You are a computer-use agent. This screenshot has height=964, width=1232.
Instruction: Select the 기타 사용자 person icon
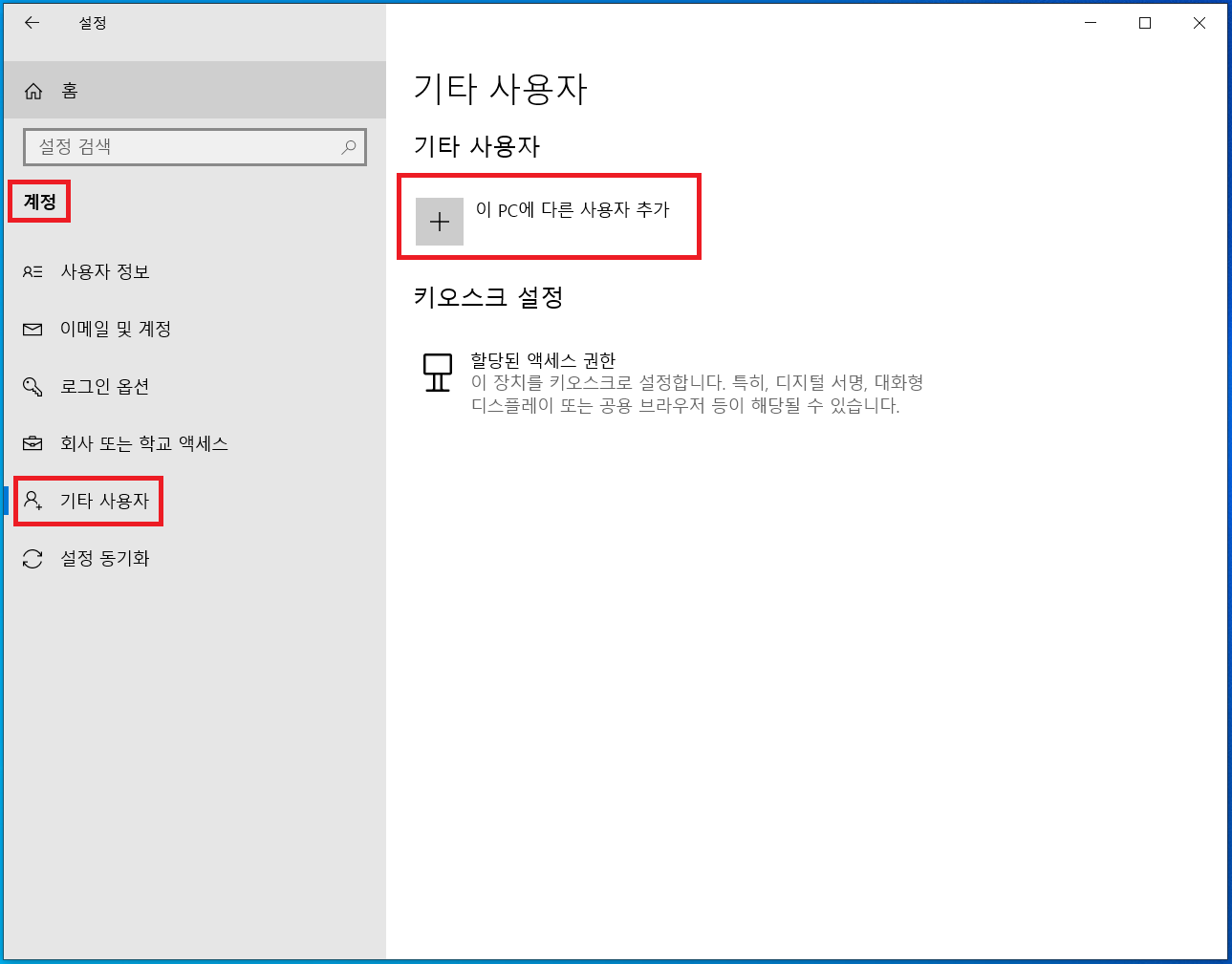32,501
